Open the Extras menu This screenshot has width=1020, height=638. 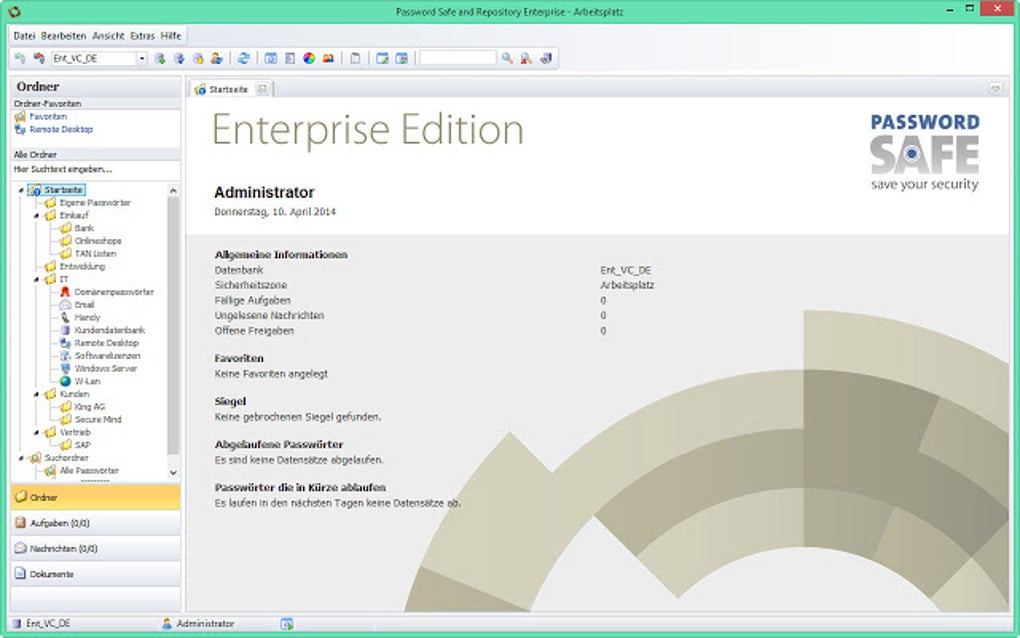142,35
